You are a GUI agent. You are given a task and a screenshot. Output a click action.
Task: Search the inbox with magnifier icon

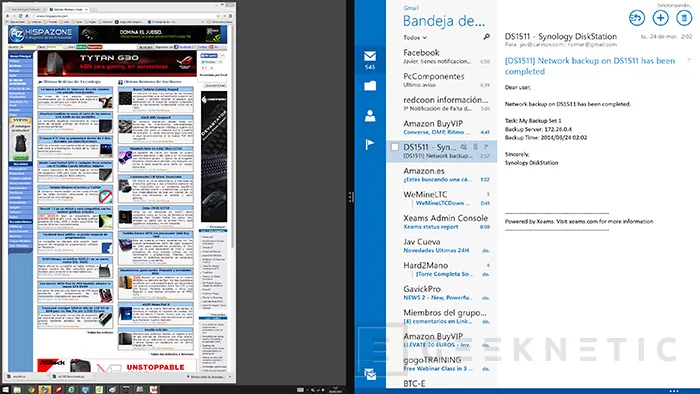point(486,37)
